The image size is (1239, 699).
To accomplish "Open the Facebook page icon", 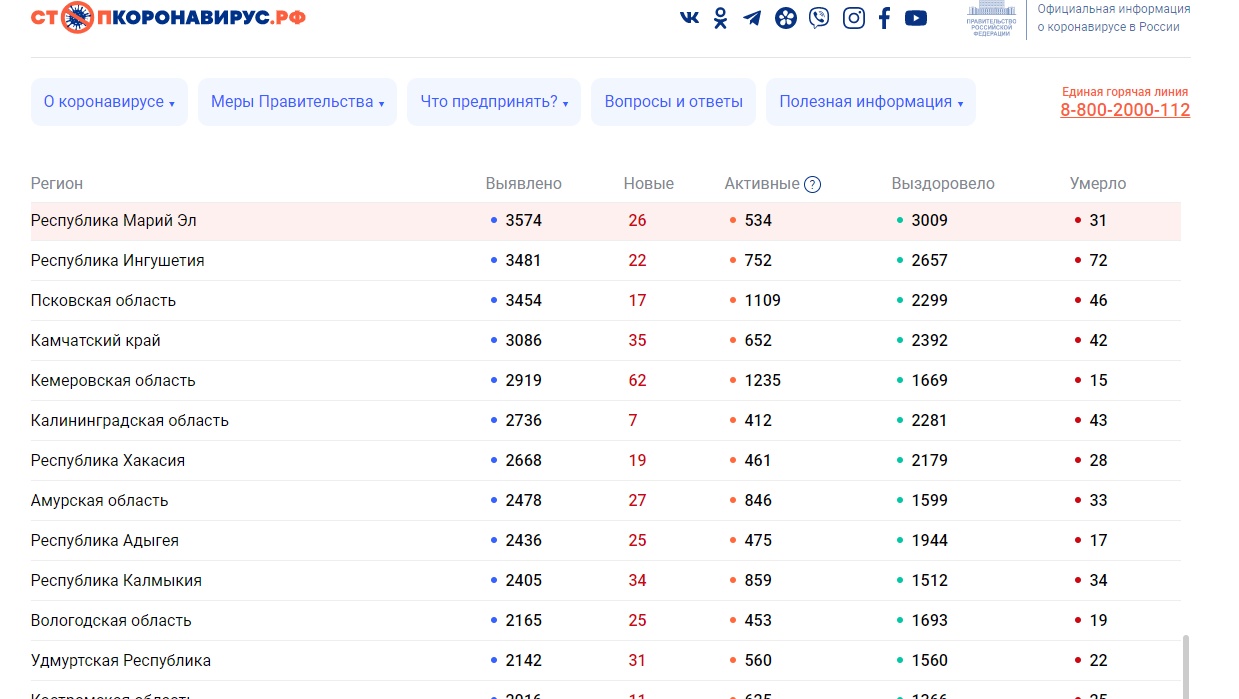I will (884, 18).
